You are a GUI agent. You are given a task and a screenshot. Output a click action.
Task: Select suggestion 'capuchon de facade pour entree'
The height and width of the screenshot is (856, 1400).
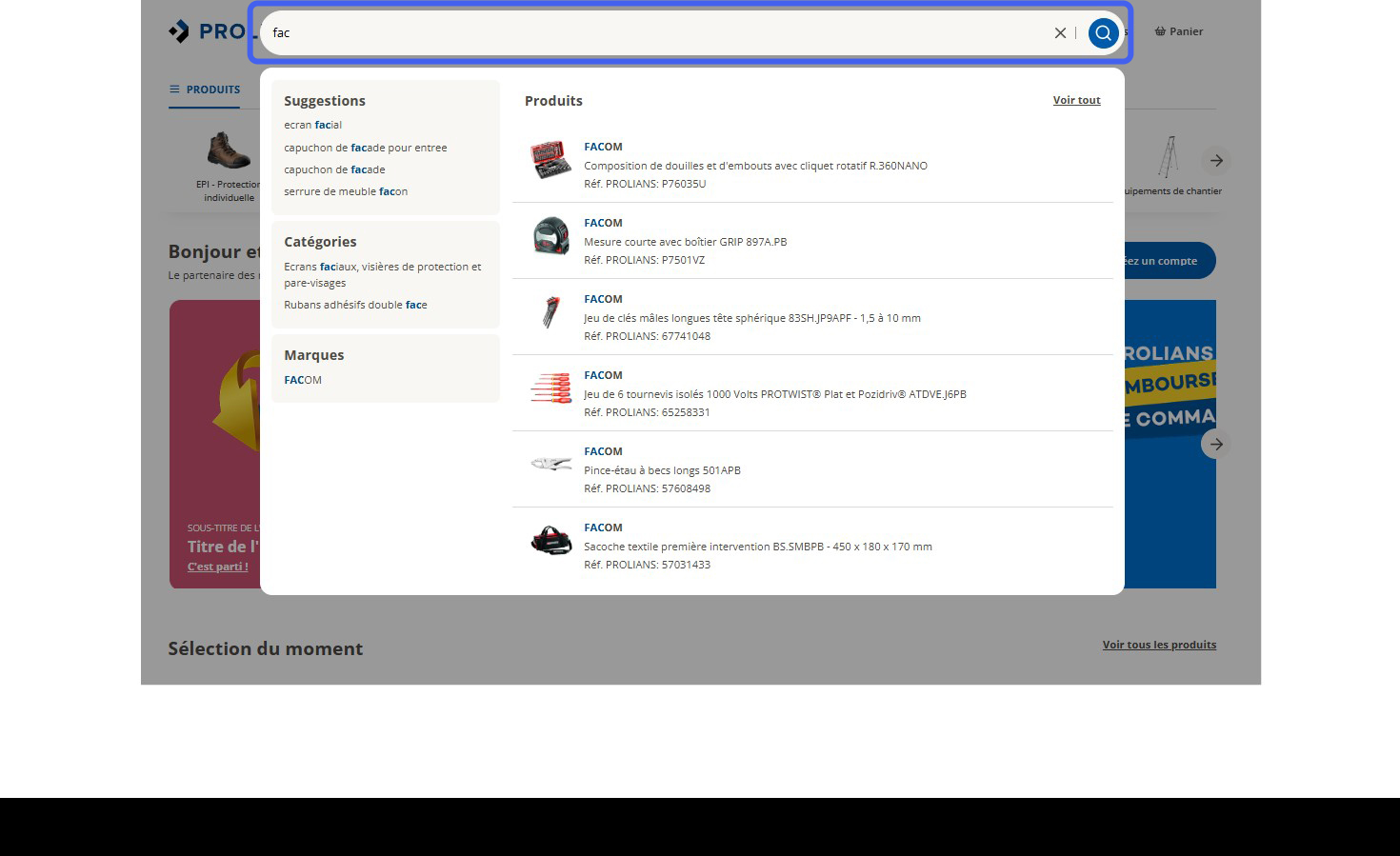tap(365, 148)
